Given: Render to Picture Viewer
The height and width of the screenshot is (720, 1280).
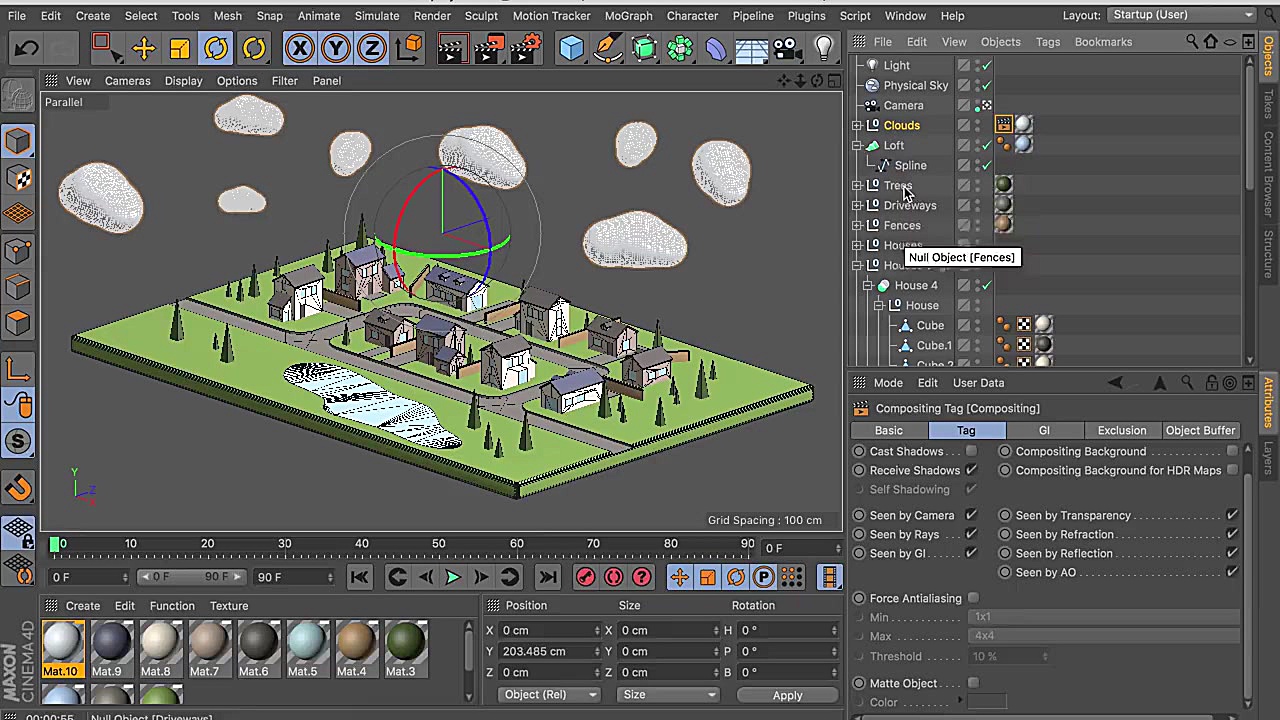Looking at the screenshot, I should click(488, 48).
